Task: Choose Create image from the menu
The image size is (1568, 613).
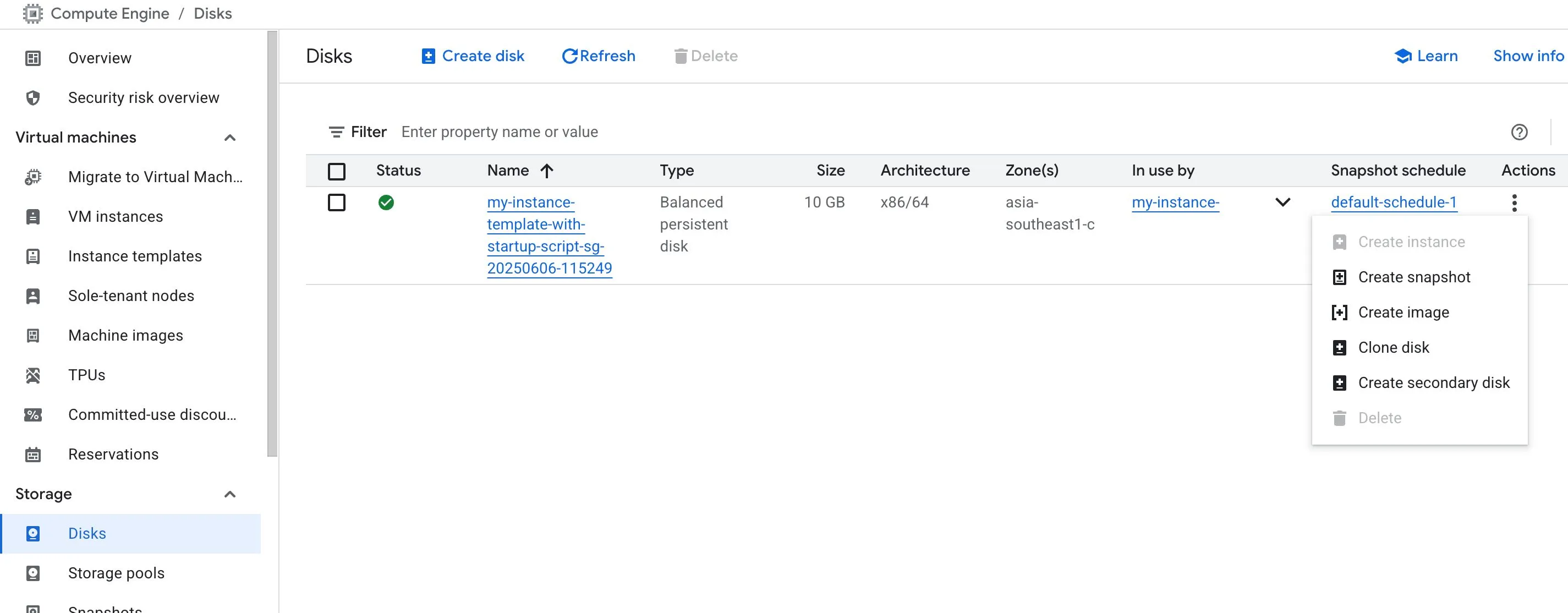Action: click(x=1419, y=313)
